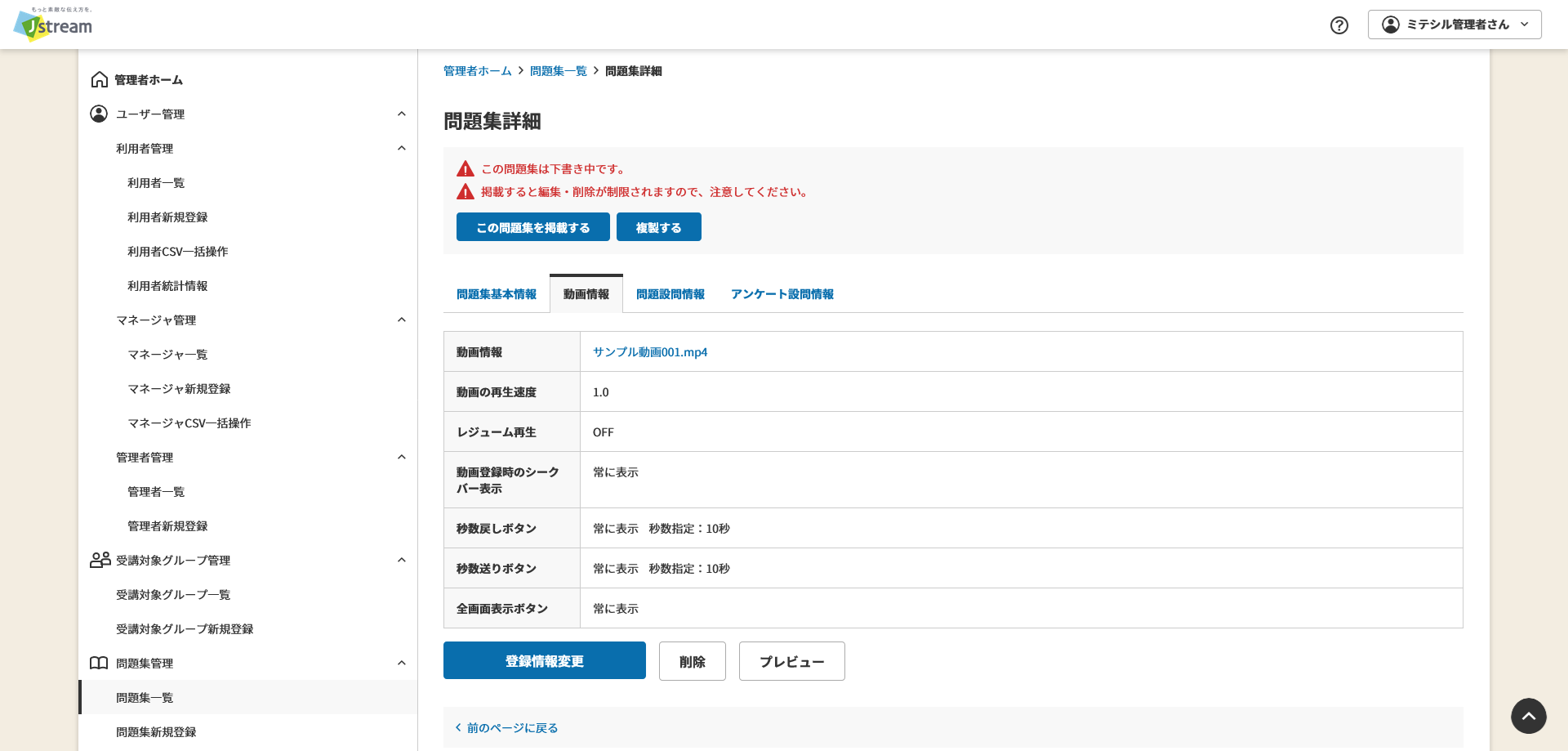The width and height of the screenshot is (1568, 751).
Task: Click the group icon beside 受講対象グループ管理
Action: tap(100, 560)
